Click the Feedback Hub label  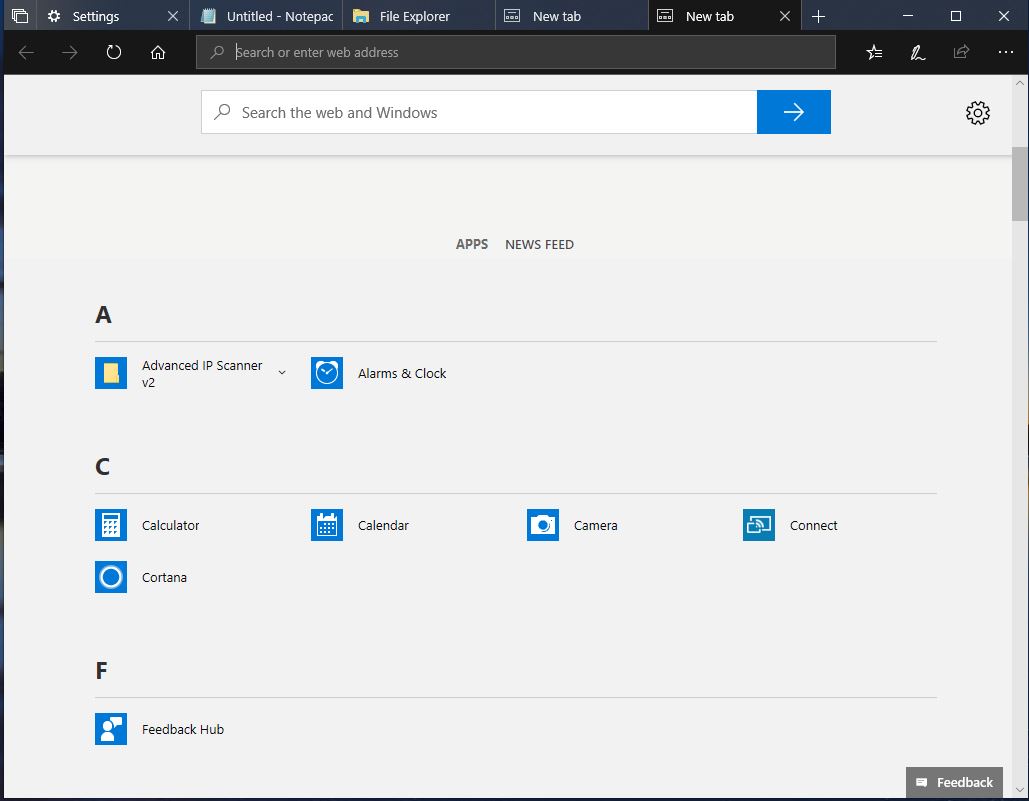point(182,729)
